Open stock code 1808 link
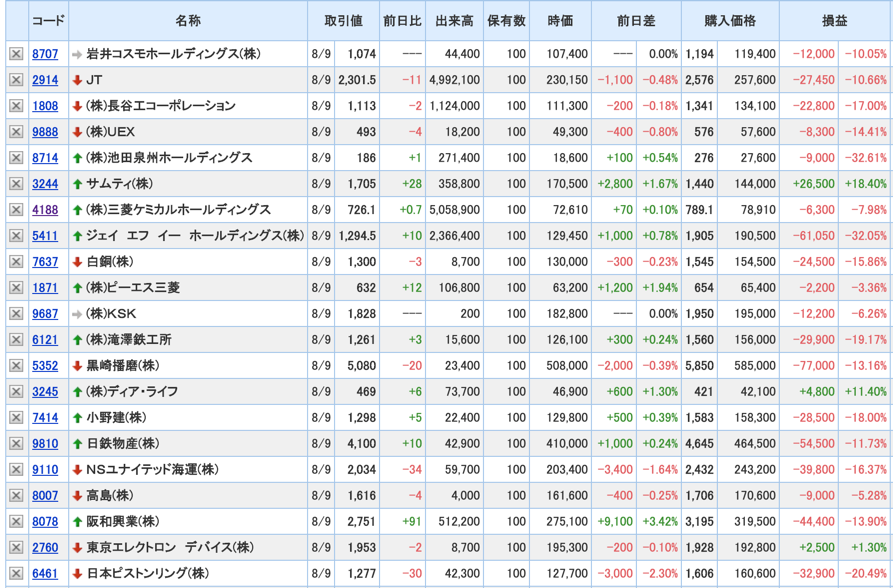 pos(45,106)
